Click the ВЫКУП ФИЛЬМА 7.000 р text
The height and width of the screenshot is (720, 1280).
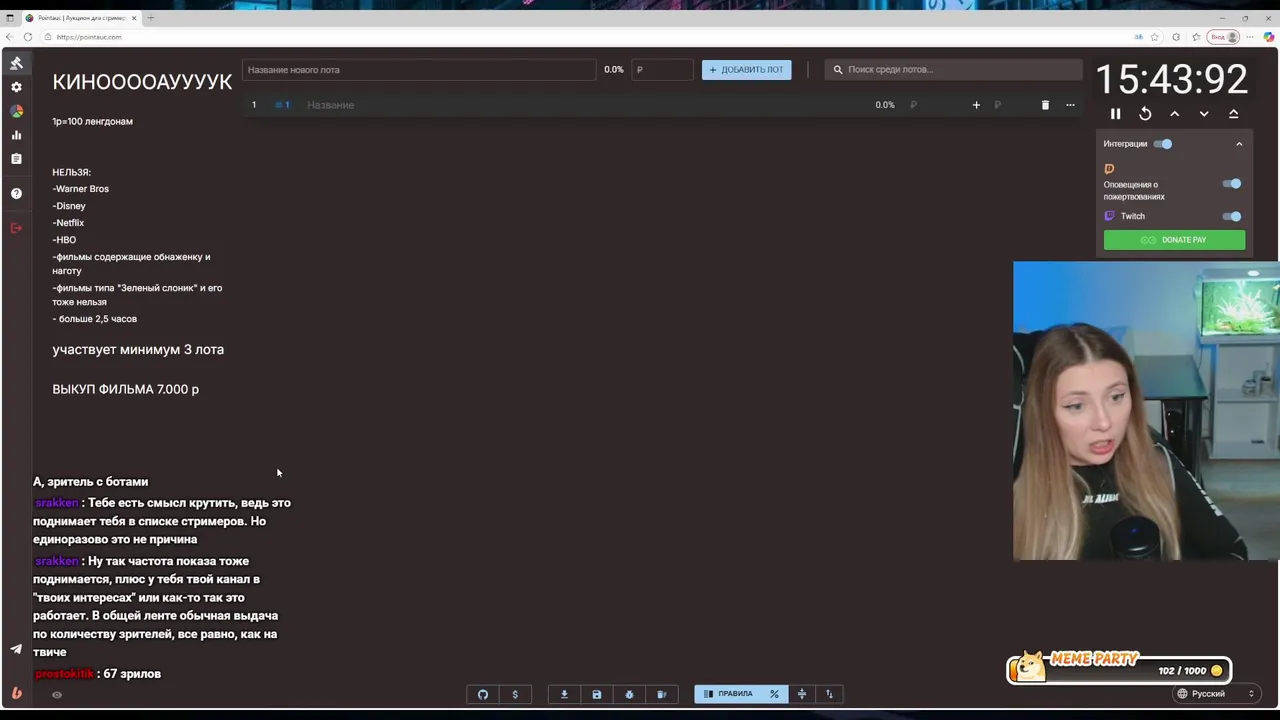[125, 389]
